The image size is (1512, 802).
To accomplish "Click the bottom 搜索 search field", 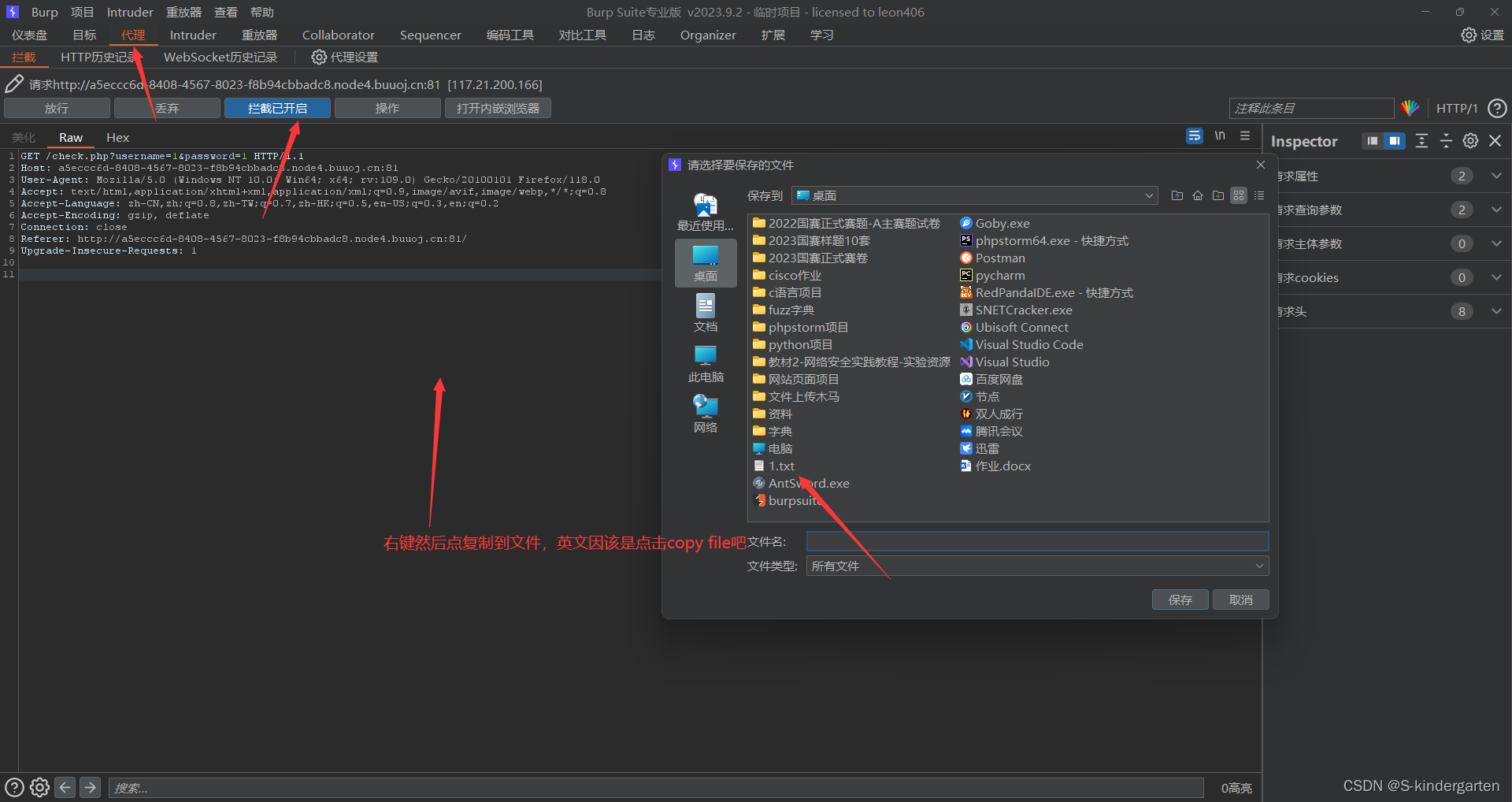I will [655, 787].
